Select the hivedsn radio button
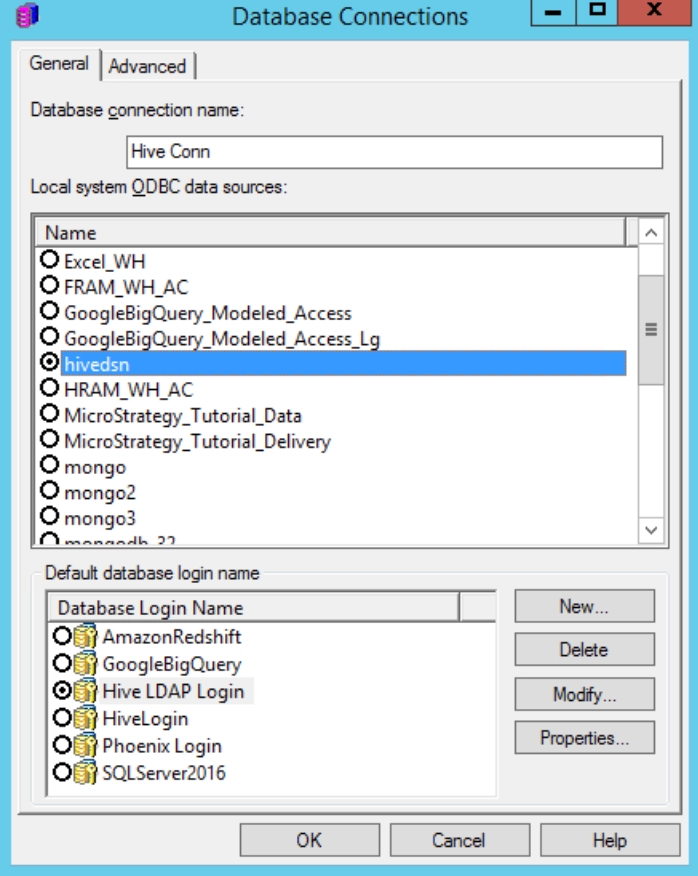The width and height of the screenshot is (698, 876). [50, 363]
